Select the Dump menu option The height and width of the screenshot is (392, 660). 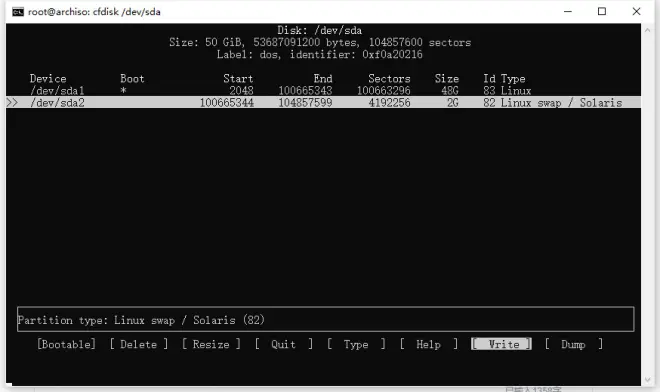click(573, 344)
